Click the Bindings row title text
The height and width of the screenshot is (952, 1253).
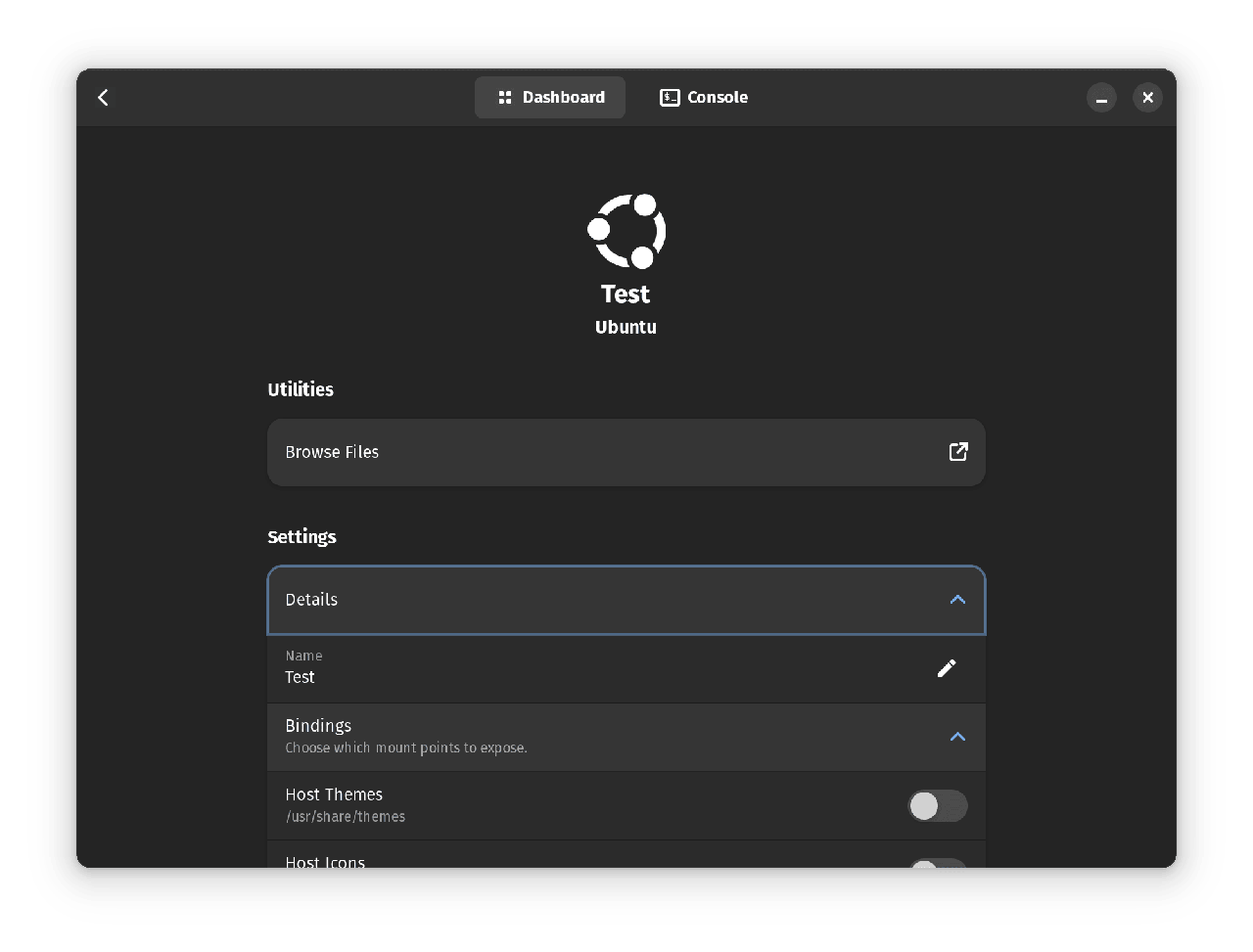click(x=318, y=726)
